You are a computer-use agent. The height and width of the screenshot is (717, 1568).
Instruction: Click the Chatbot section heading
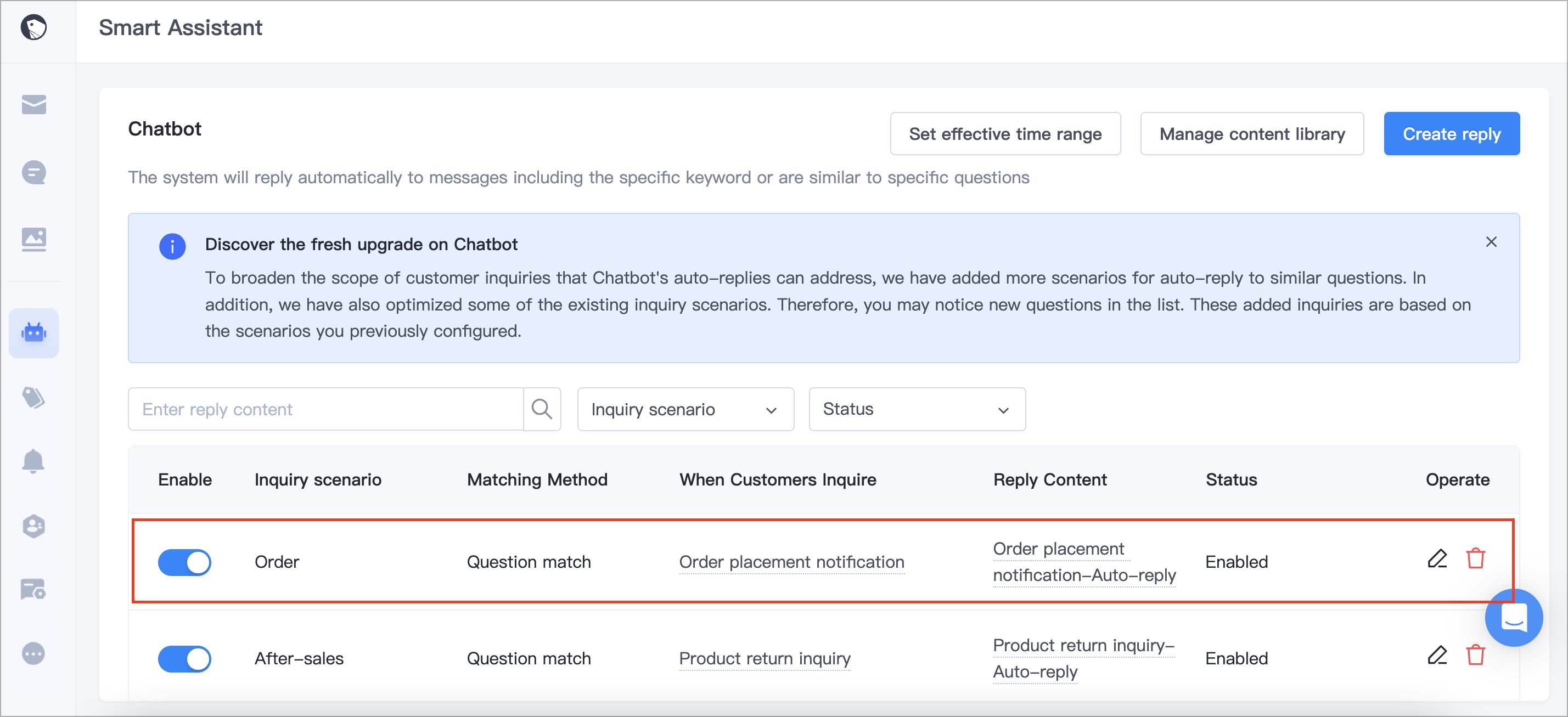pyautogui.click(x=164, y=129)
